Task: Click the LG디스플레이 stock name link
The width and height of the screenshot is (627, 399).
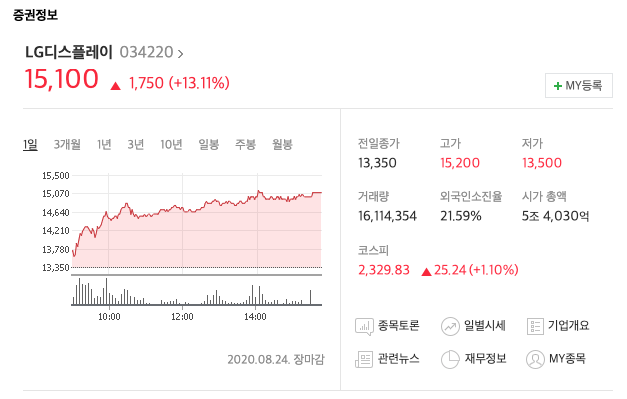Action: point(69,52)
